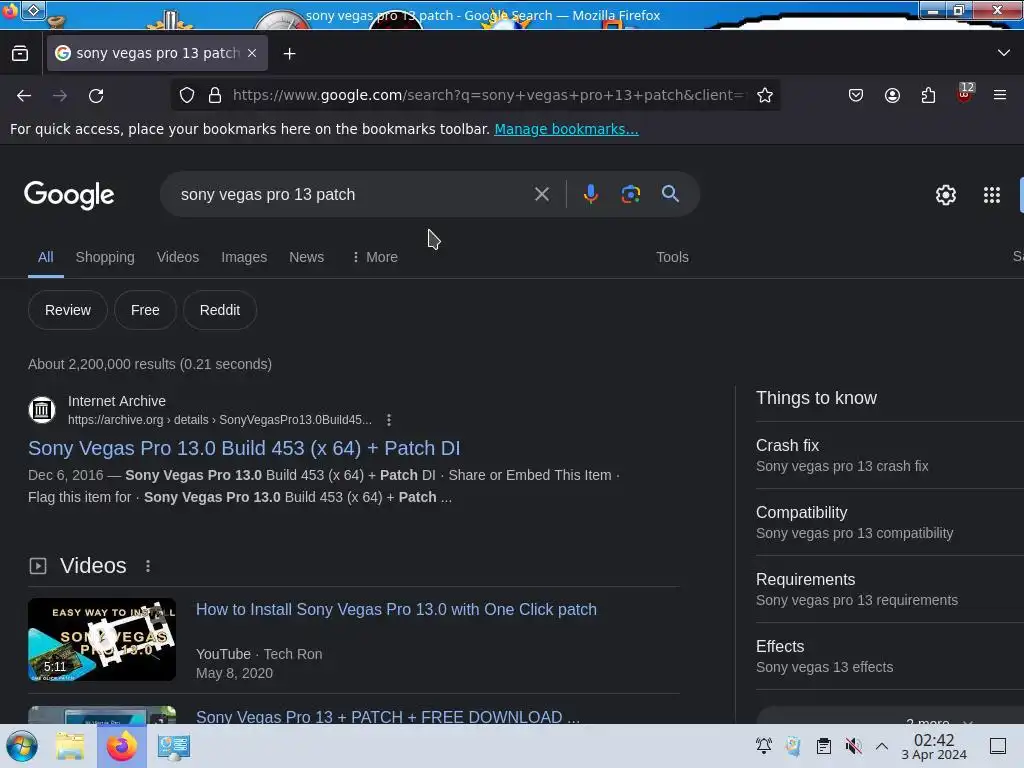Screen dimensions: 1024x768
Task: Open the Extensions puzzle icon
Action: 928,95
